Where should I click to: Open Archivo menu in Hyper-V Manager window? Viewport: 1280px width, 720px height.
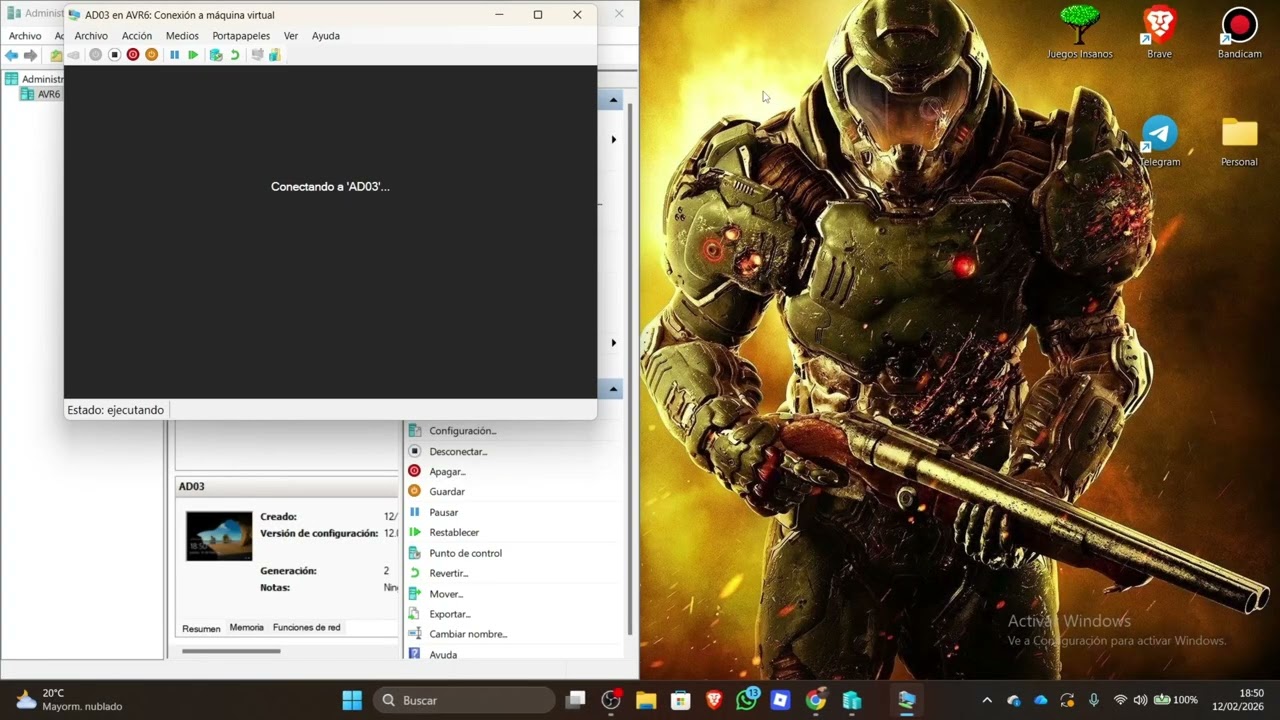[25, 36]
